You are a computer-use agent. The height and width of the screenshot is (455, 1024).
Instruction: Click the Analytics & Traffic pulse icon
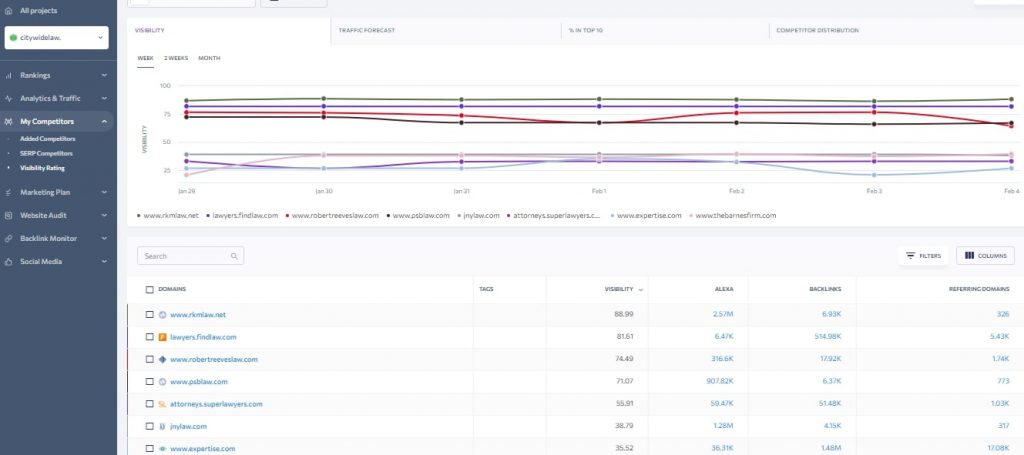coord(8,99)
